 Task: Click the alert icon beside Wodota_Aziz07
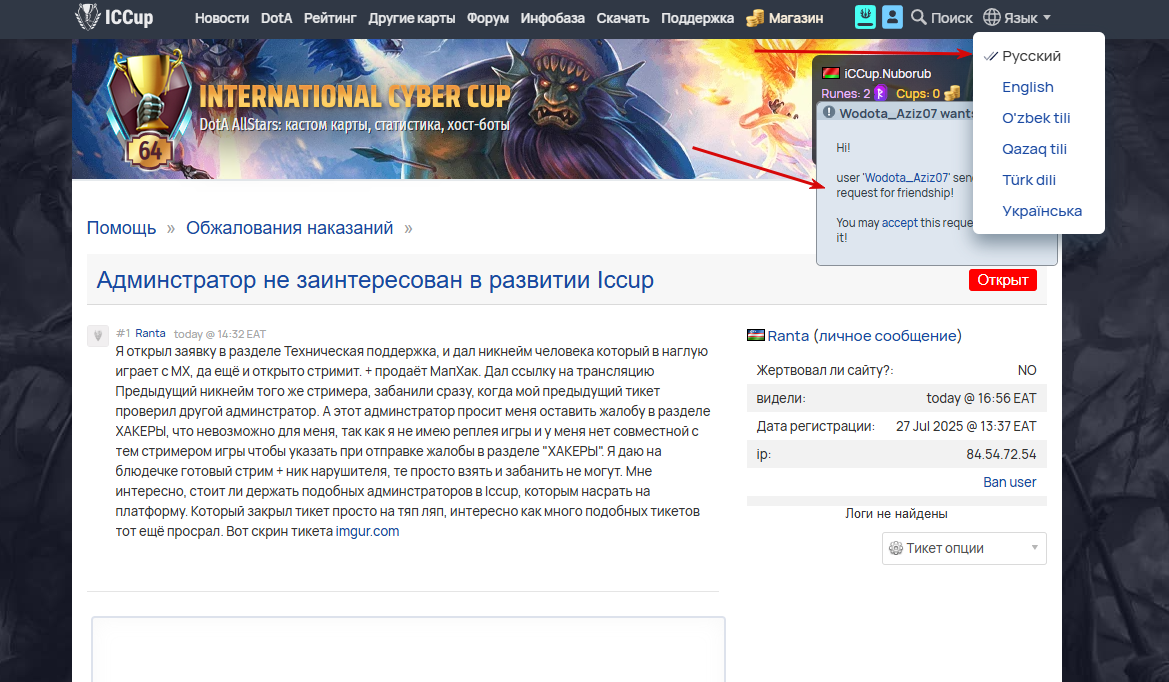pyautogui.click(x=828, y=113)
